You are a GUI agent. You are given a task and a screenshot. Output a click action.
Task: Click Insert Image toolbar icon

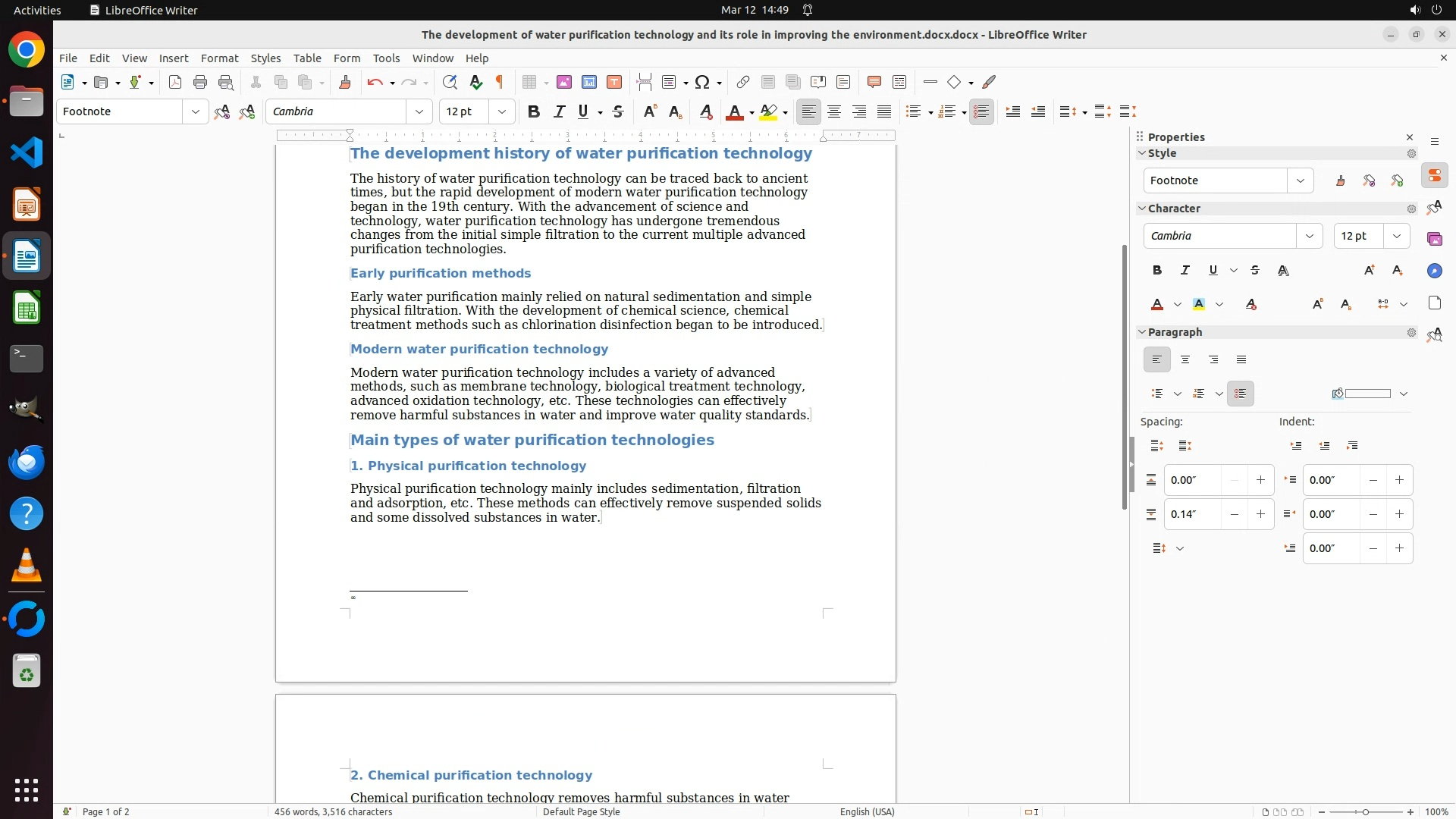(x=564, y=83)
